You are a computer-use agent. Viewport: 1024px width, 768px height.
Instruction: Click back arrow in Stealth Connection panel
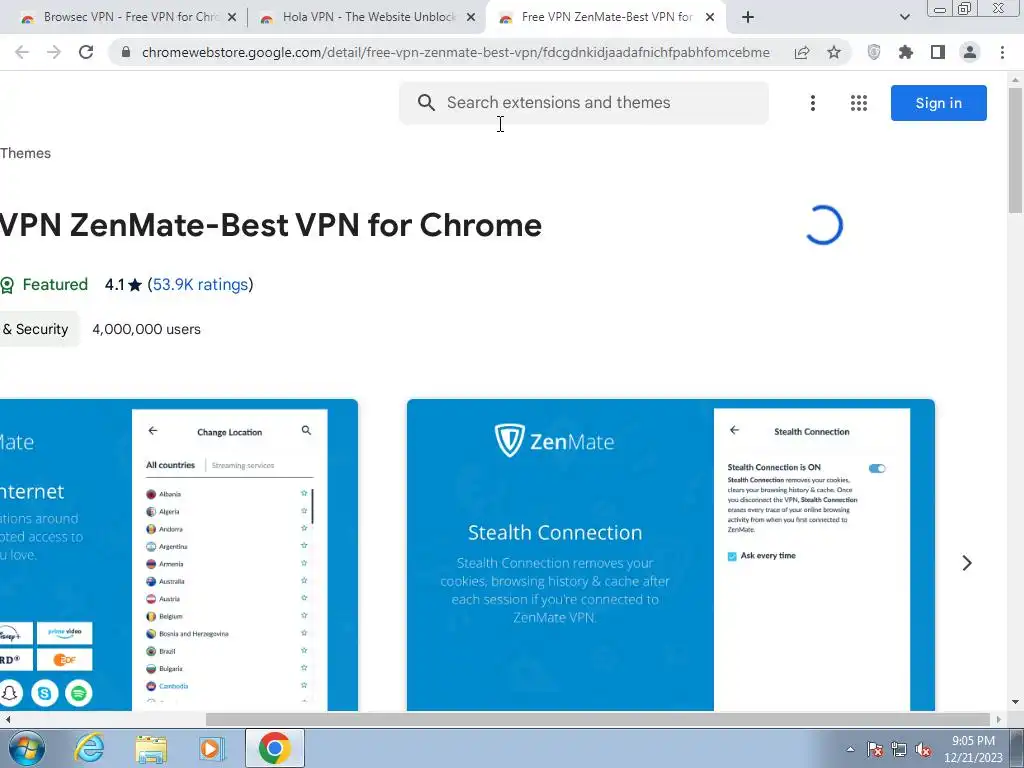coord(735,430)
